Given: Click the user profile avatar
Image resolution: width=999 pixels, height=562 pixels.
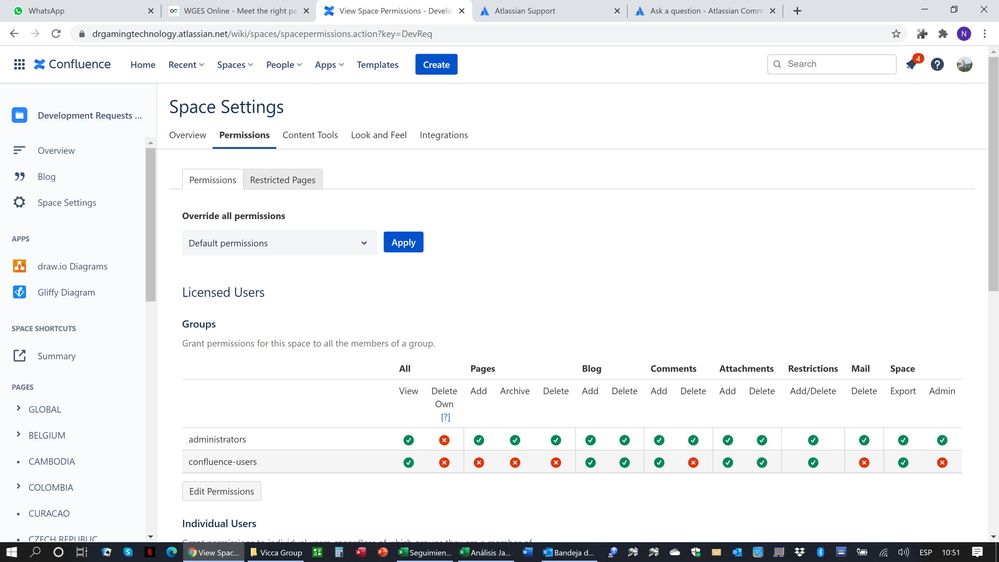Looking at the screenshot, I should point(964,64).
